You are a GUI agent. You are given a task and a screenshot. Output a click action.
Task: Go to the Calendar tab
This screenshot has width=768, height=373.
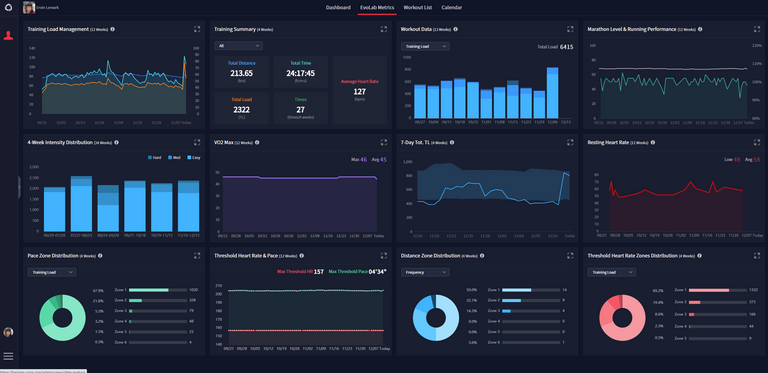(x=452, y=7)
